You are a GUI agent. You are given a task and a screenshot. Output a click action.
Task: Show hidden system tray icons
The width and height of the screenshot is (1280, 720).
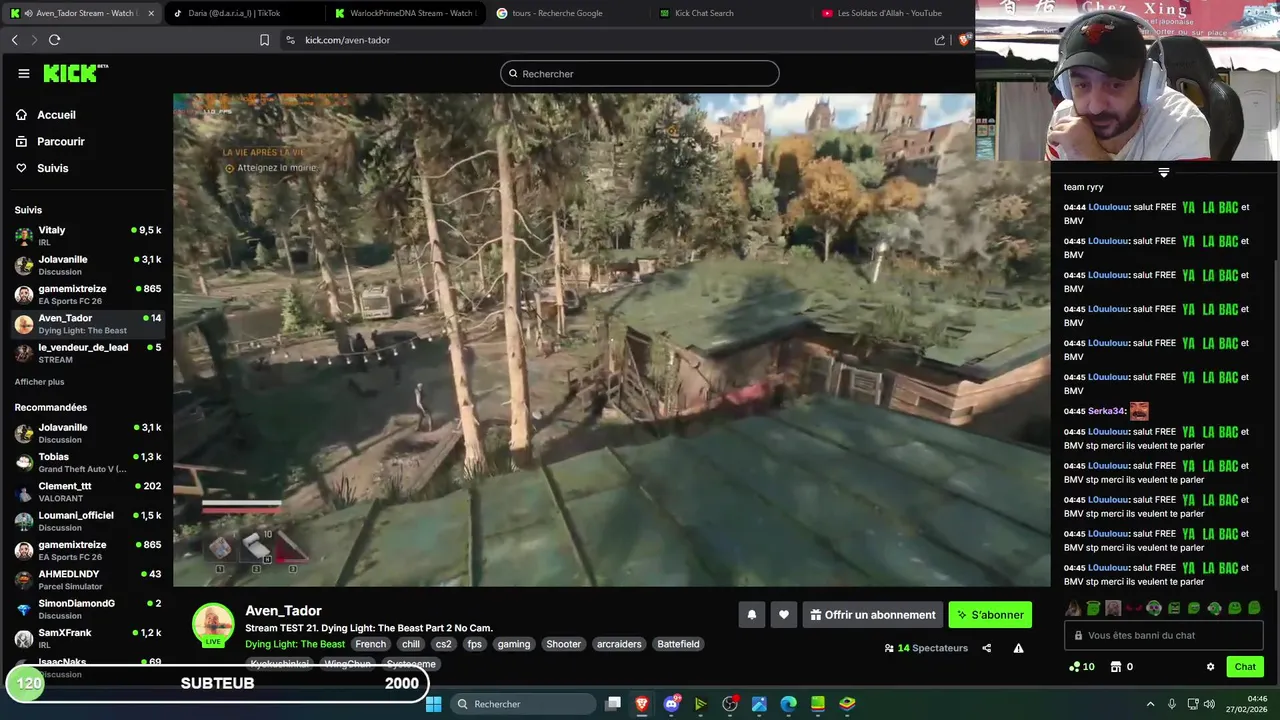tap(1150, 704)
